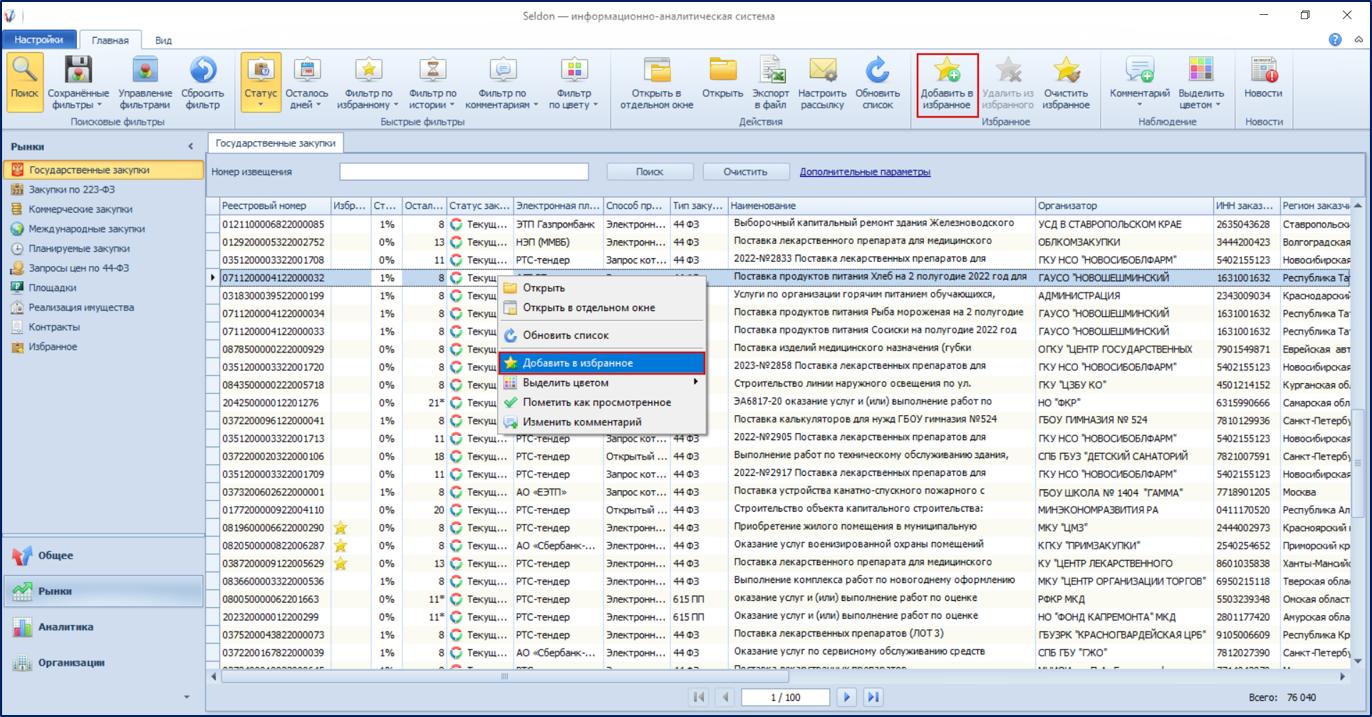Open Новости in the ribbon
Screen dimensions: 1372x717
(1263, 83)
